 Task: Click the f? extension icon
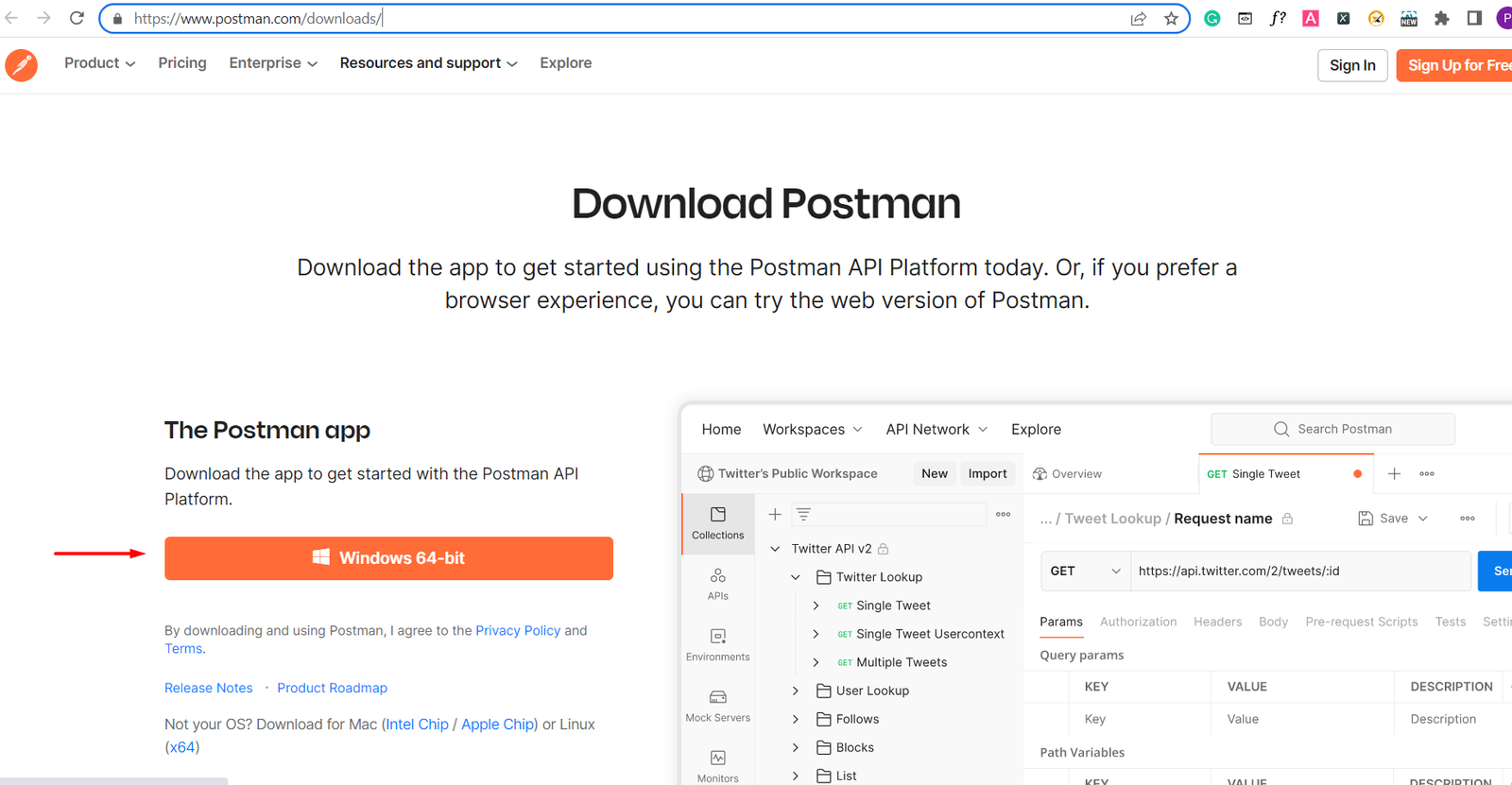[x=1278, y=18]
